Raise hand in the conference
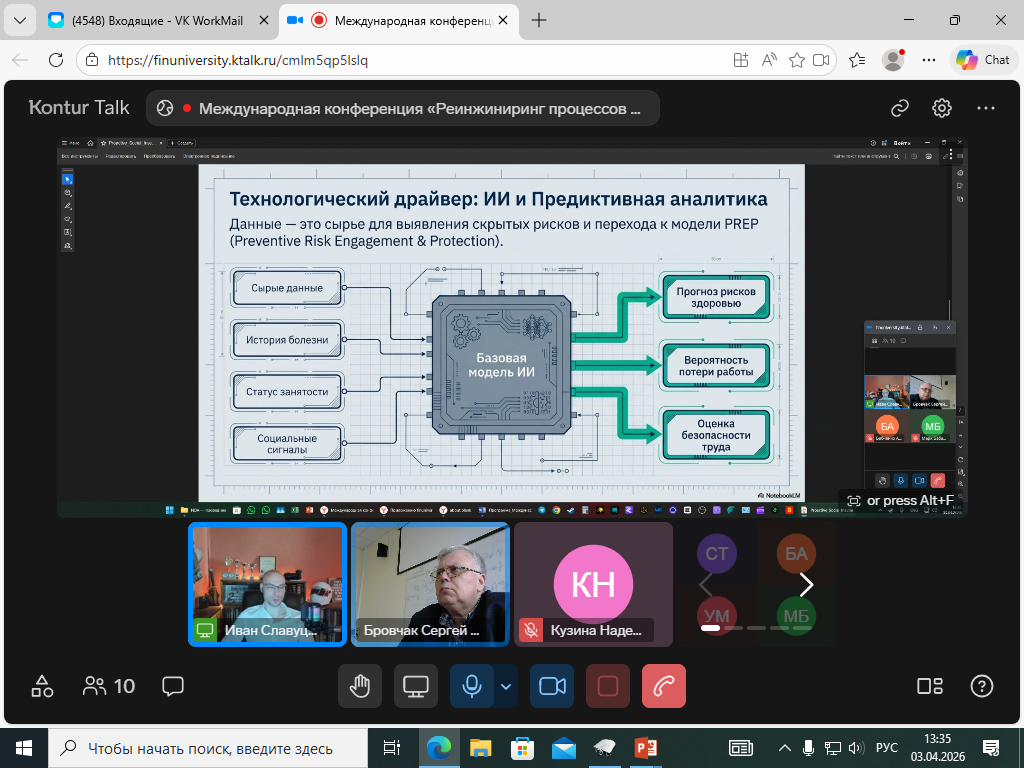 (360, 686)
